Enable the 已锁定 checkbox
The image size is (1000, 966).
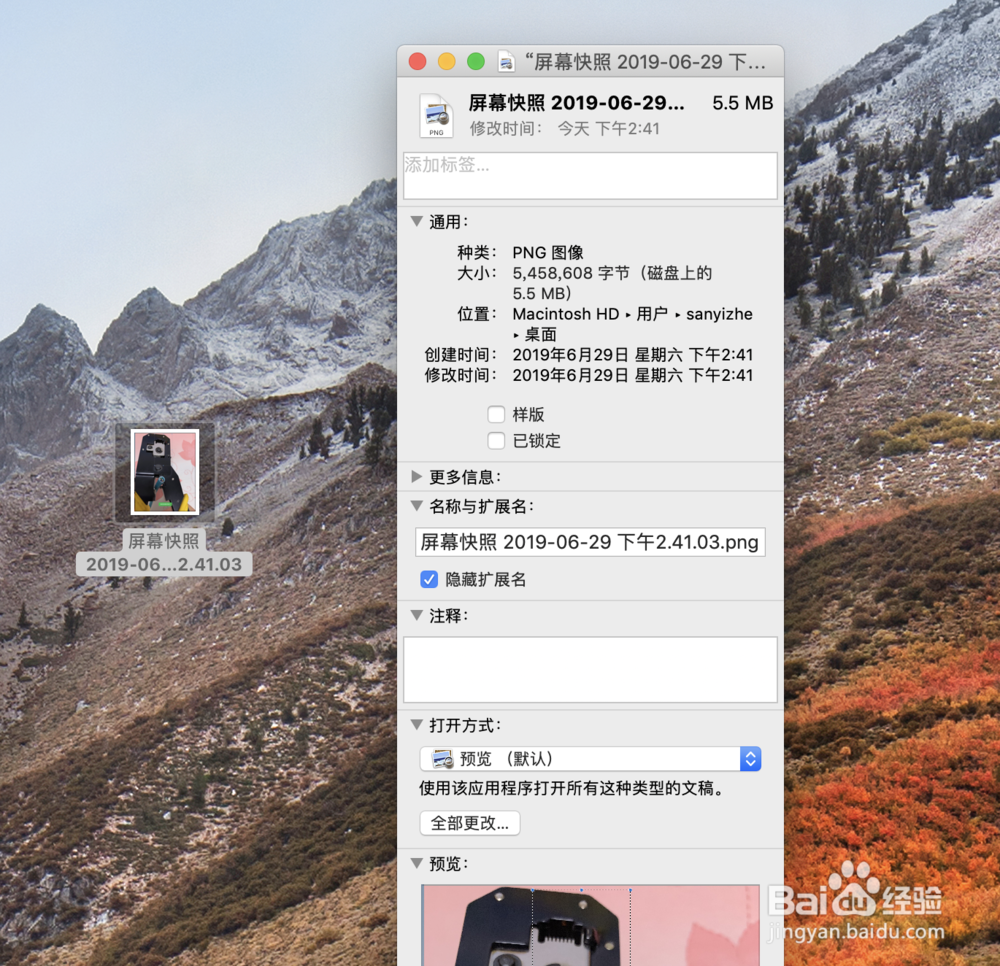[x=496, y=440]
